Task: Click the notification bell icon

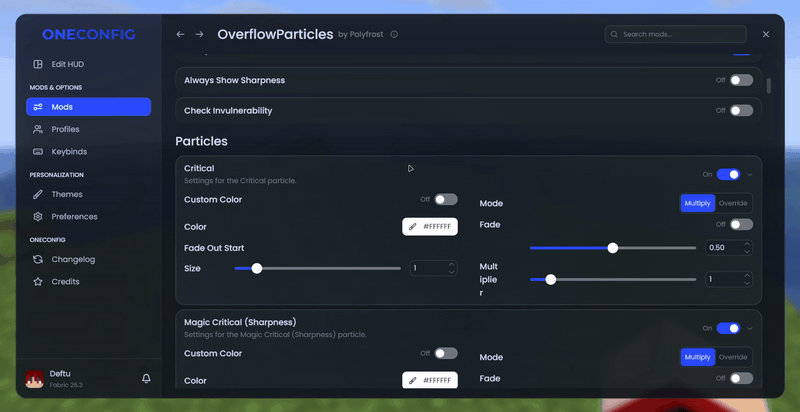Action: pyautogui.click(x=146, y=378)
